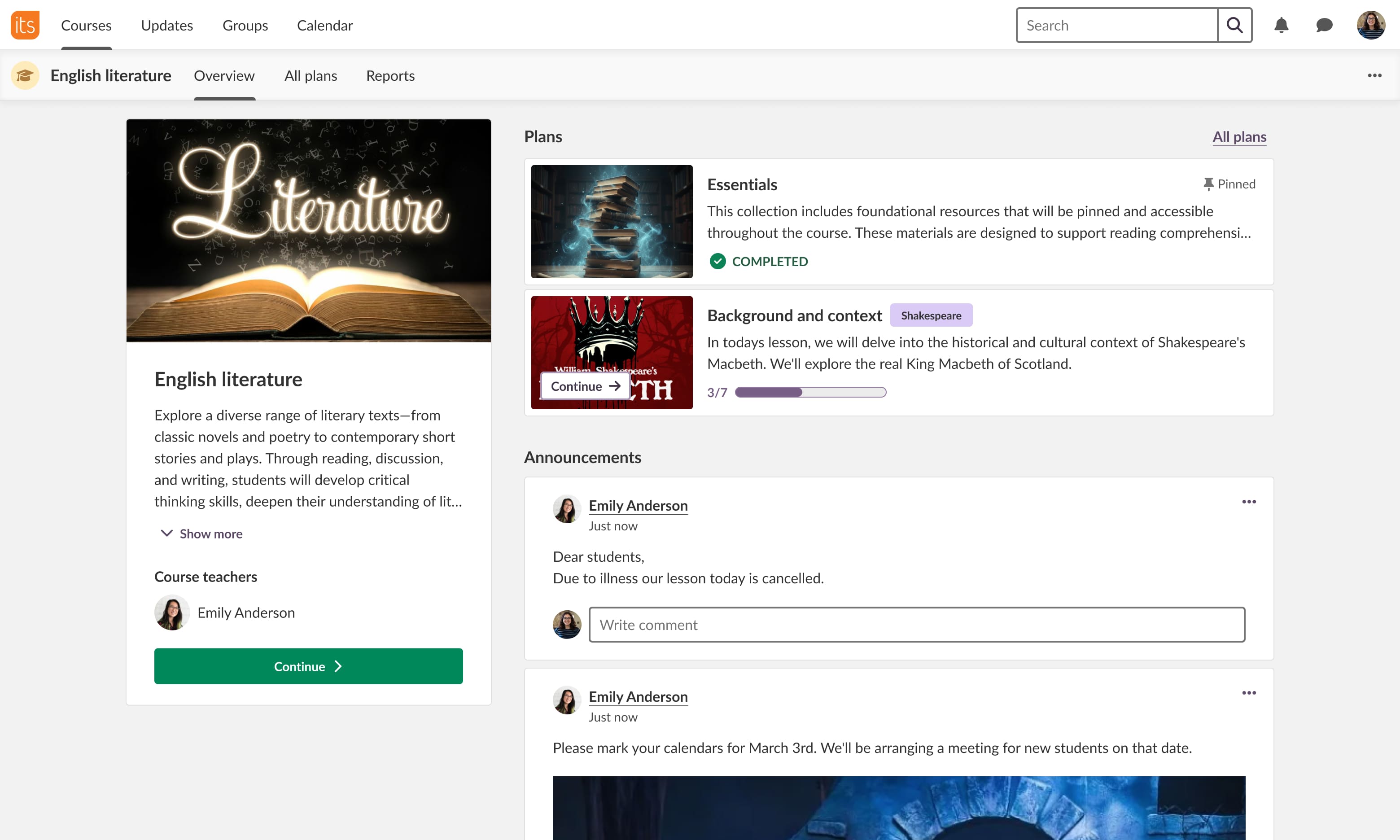The image size is (1400, 840).
Task: Click the itslearning home logo
Action: 25,25
